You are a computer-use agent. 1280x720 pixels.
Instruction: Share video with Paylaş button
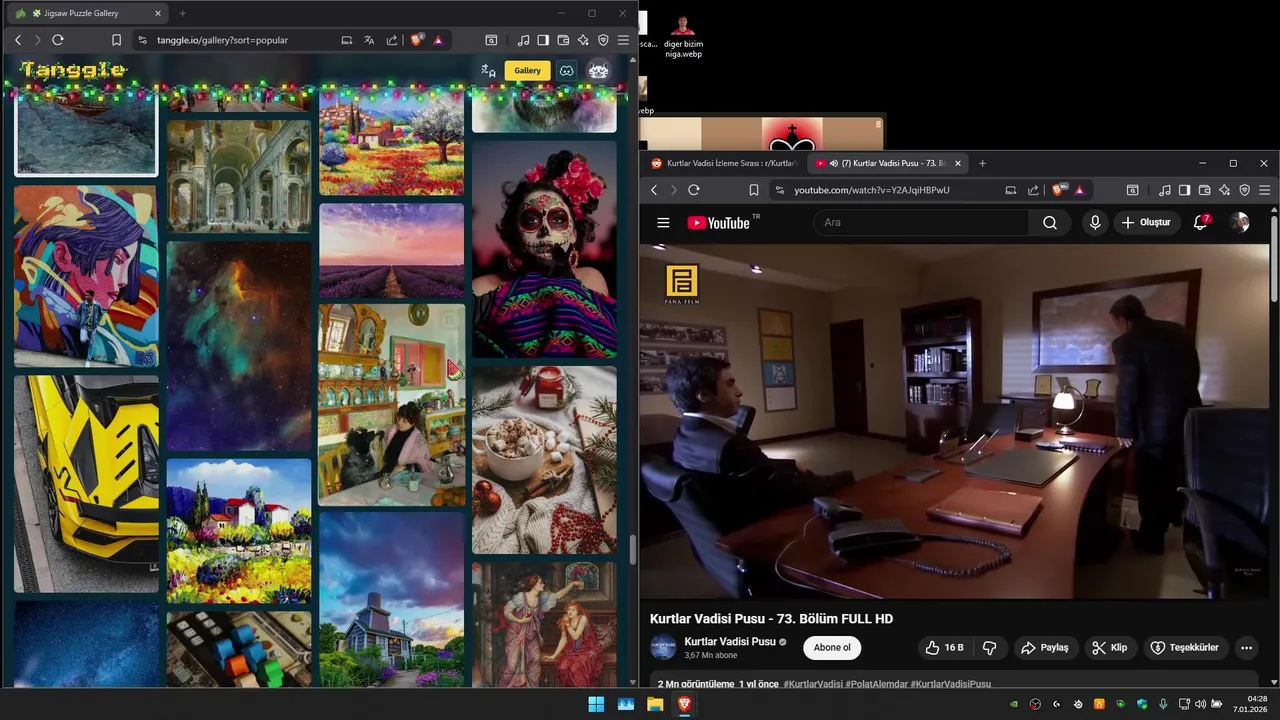[1044, 647]
